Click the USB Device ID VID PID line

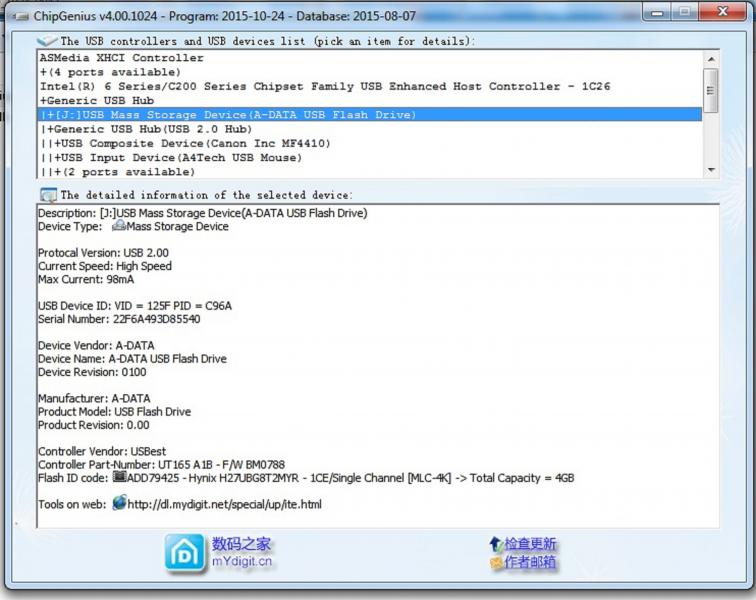[135, 306]
